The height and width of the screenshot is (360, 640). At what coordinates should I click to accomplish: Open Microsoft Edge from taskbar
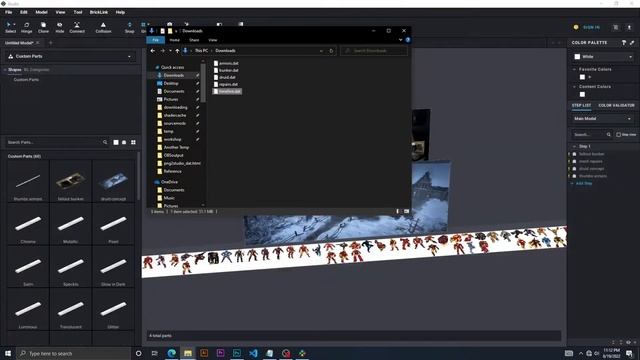pos(171,353)
